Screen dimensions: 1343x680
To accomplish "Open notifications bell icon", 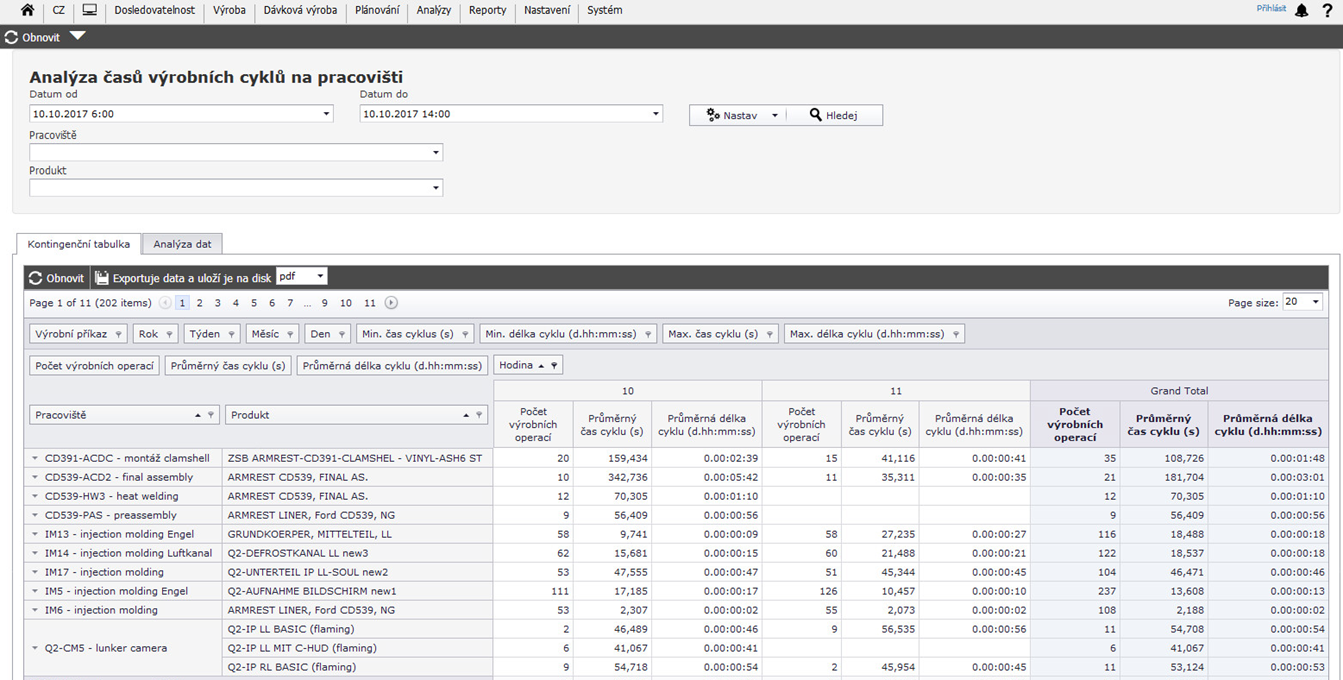I will coord(1301,11).
